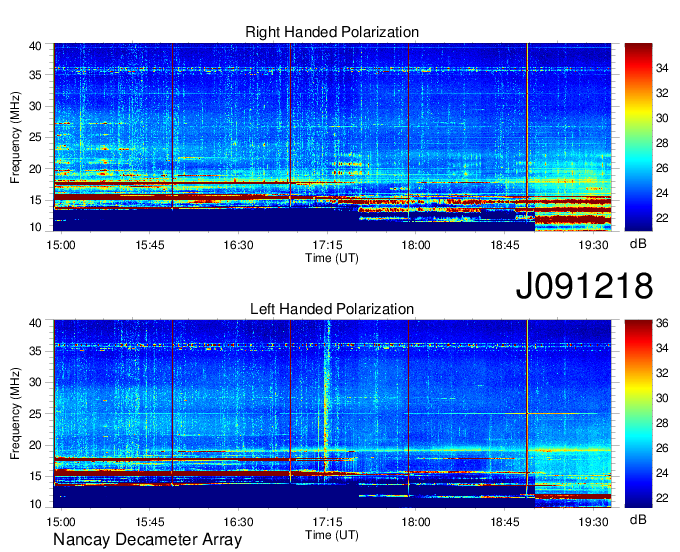The image size is (680, 552).
Task: Click the 30 value on the bottom color bar scale
Action: (x=662, y=398)
